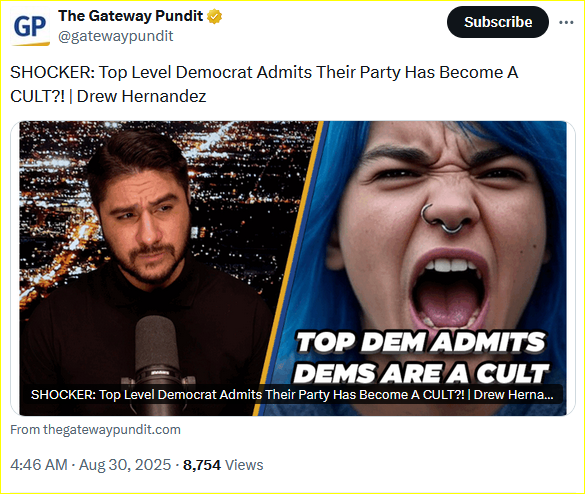Click the 4:46 AM Aug 30, 2025 timestamp

pyautogui.click(x=91, y=465)
